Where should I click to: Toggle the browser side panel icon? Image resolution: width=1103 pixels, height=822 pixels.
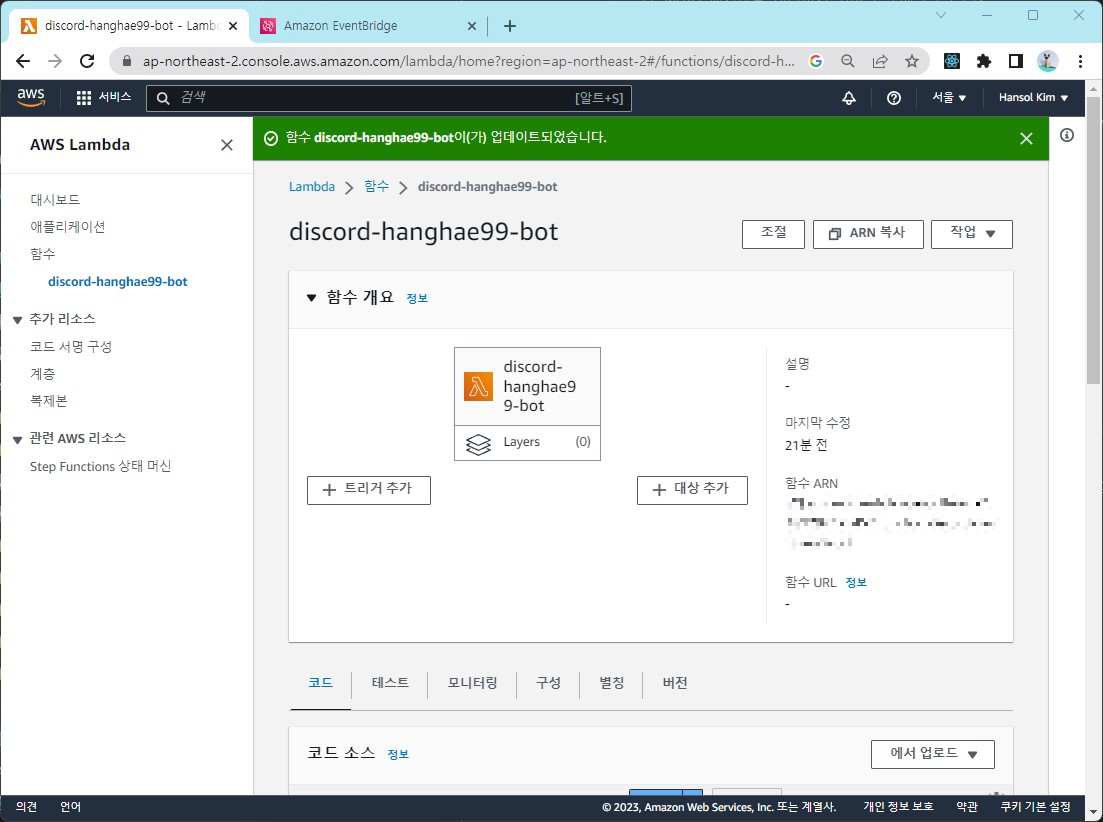click(x=1015, y=61)
